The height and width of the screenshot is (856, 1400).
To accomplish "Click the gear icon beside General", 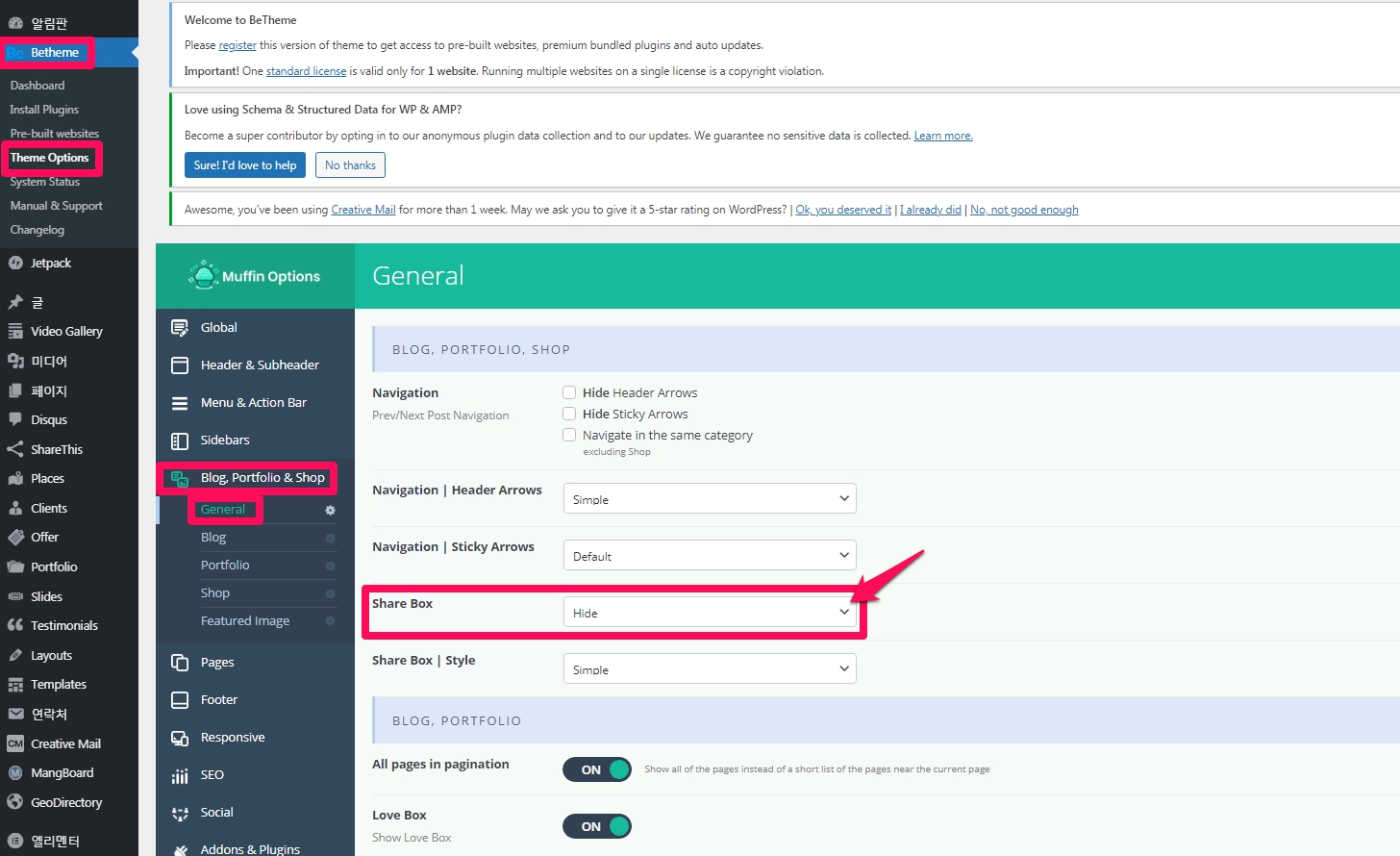I will point(330,510).
